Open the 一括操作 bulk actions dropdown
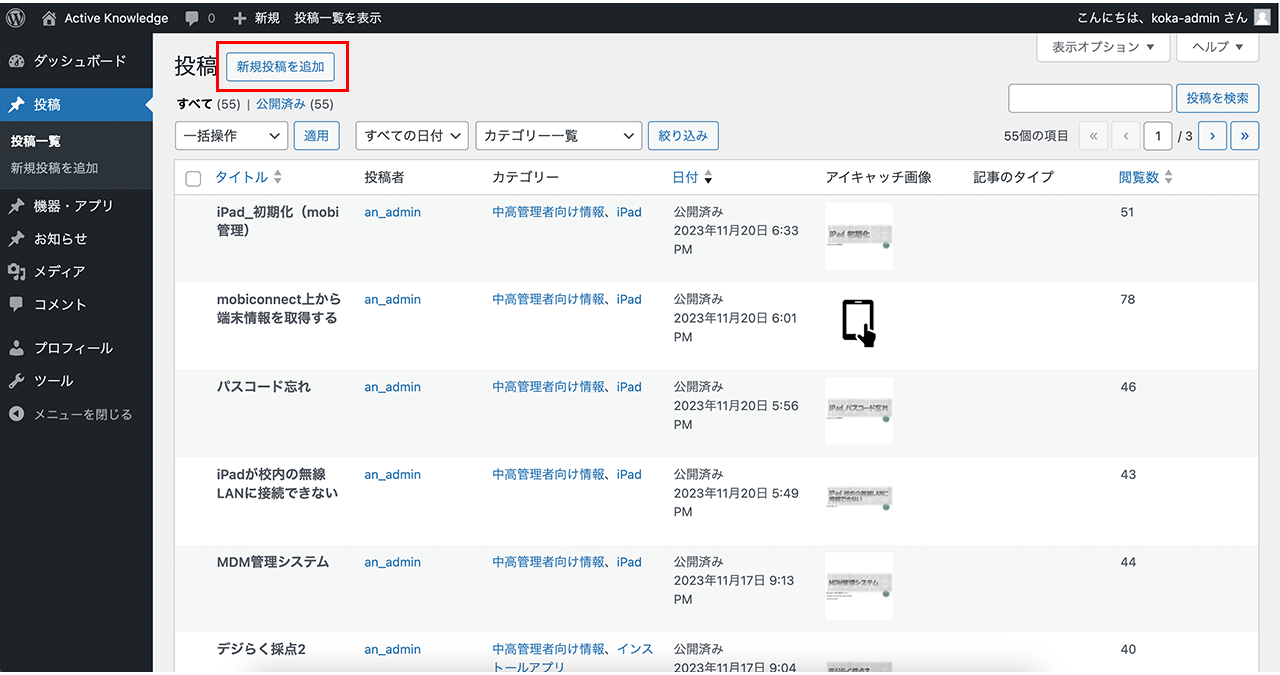The width and height of the screenshot is (1280, 675). pyautogui.click(x=231, y=135)
